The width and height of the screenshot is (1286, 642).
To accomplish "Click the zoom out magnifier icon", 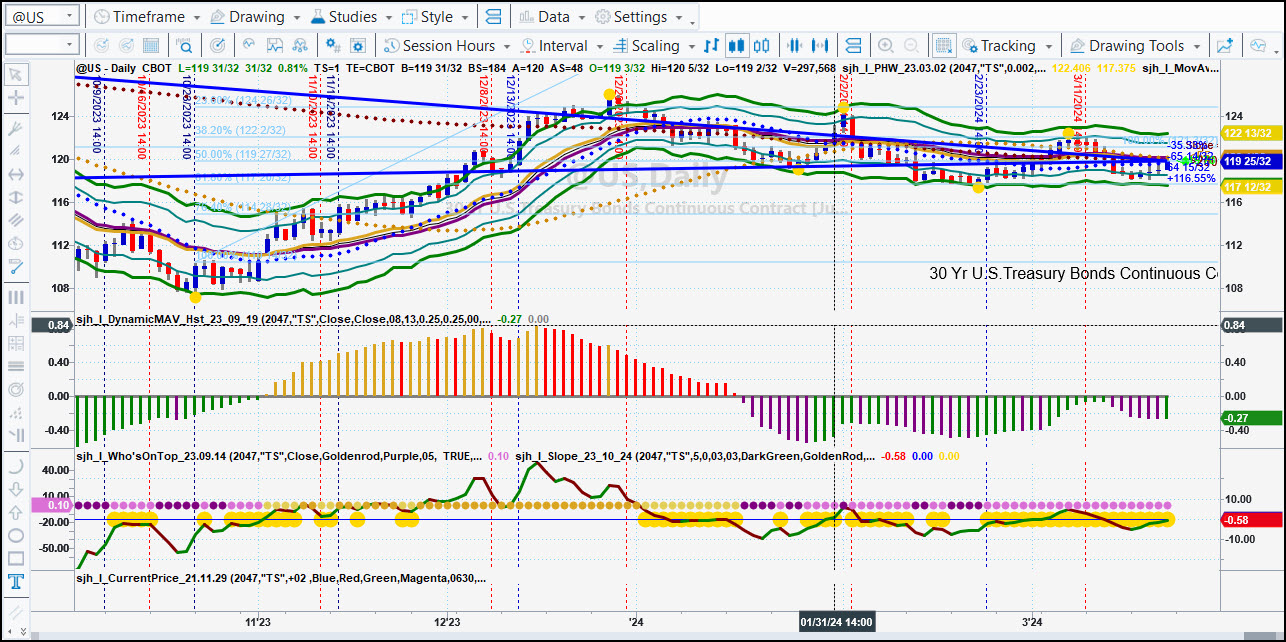I will [x=911, y=46].
